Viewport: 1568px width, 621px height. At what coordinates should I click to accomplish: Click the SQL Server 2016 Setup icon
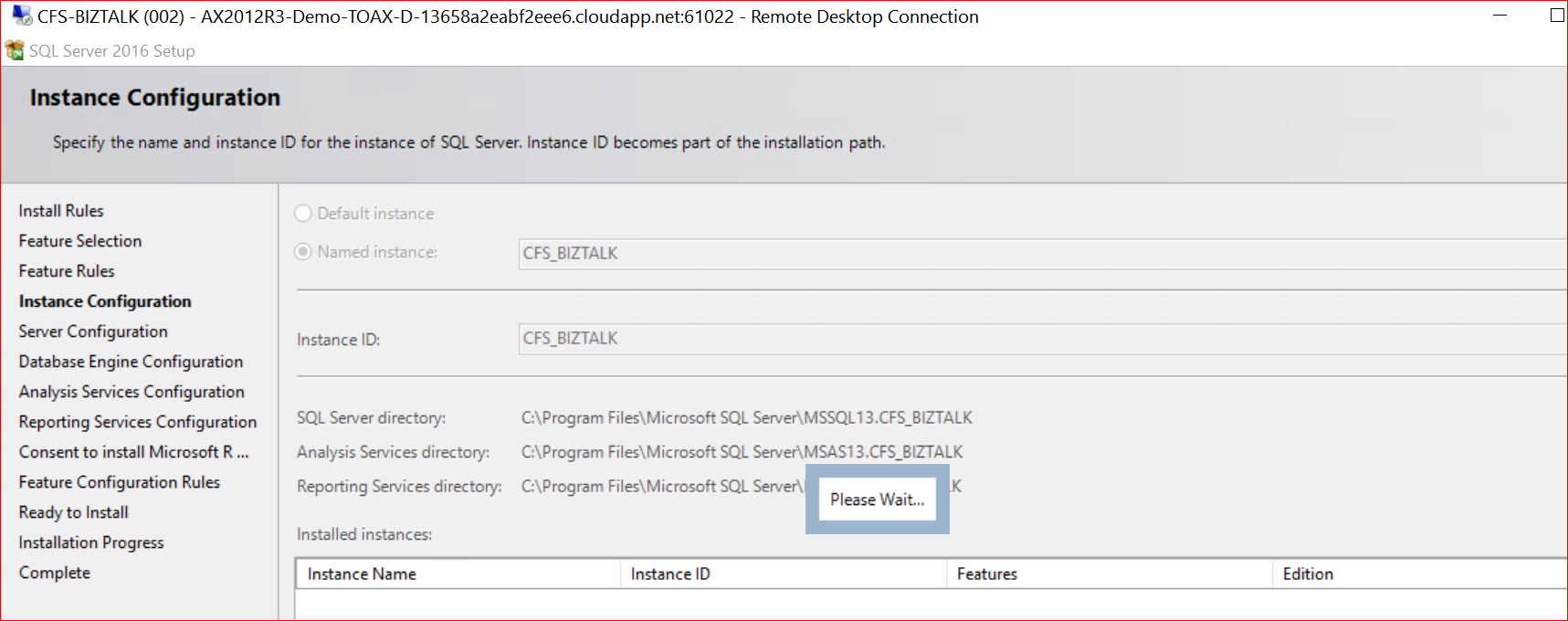15,50
